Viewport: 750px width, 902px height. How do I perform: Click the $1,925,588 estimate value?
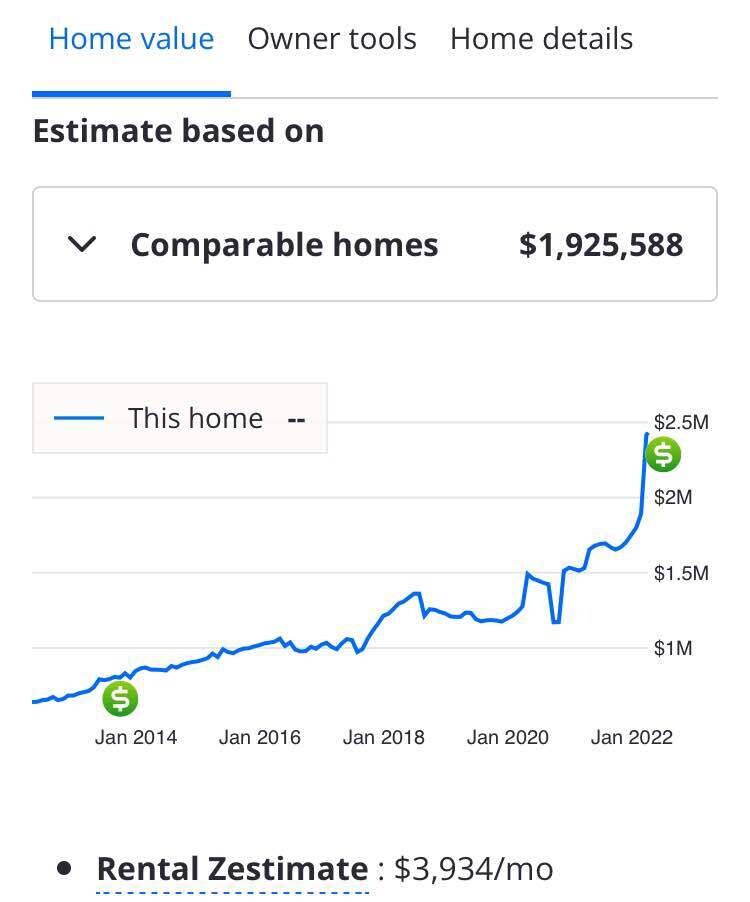click(x=600, y=243)
